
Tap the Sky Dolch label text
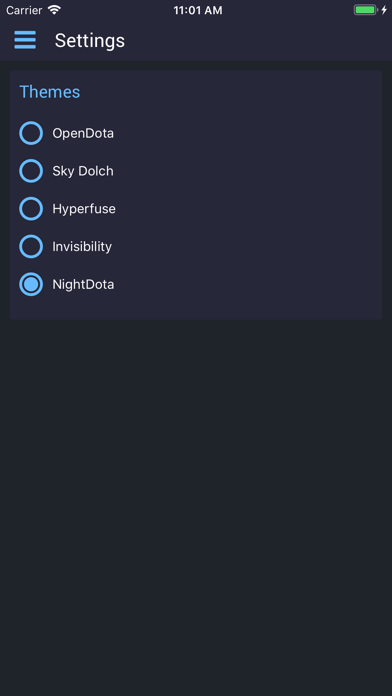tap(83, 171)
